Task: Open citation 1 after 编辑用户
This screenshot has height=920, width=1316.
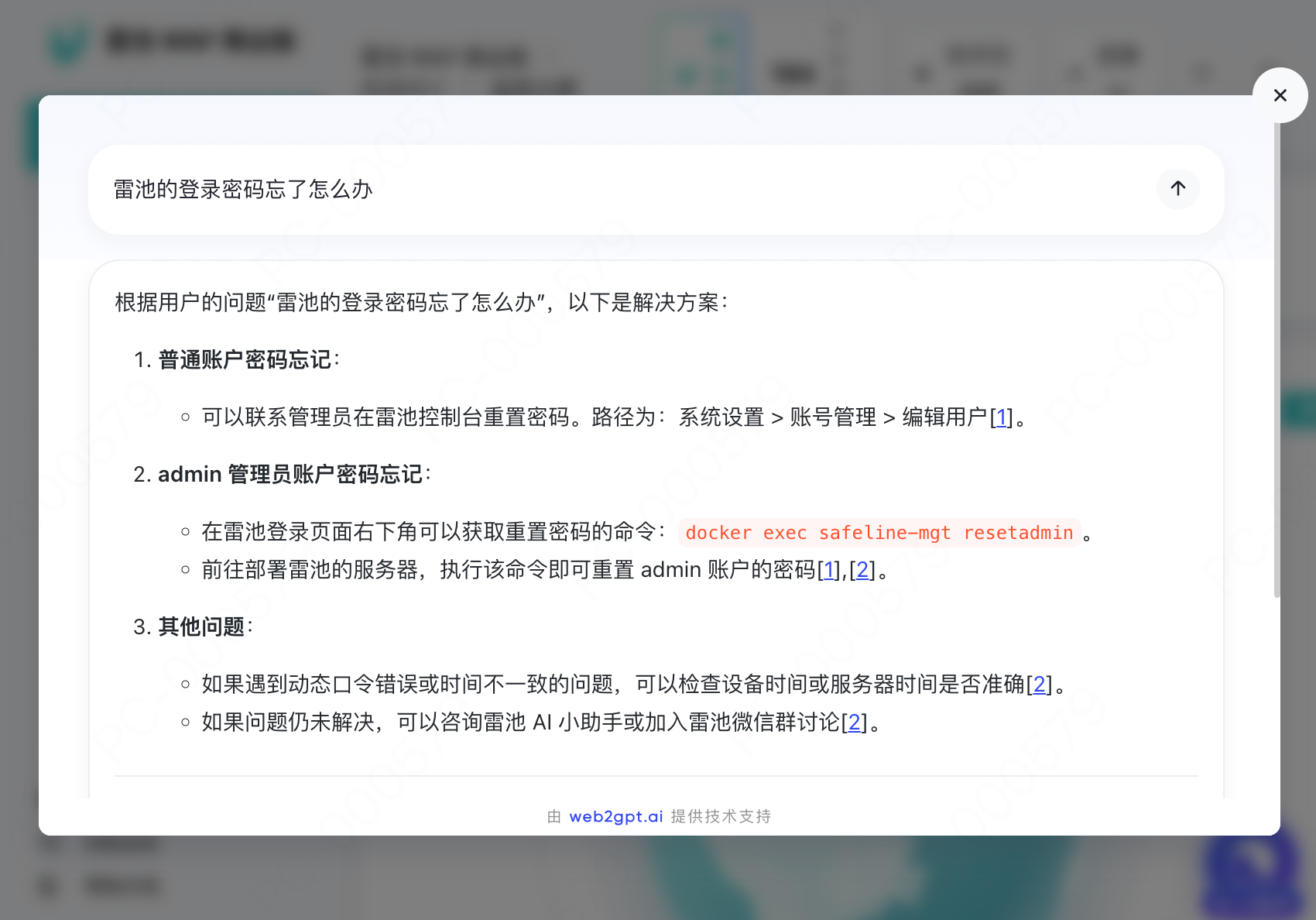Action: click(1001, 417)
